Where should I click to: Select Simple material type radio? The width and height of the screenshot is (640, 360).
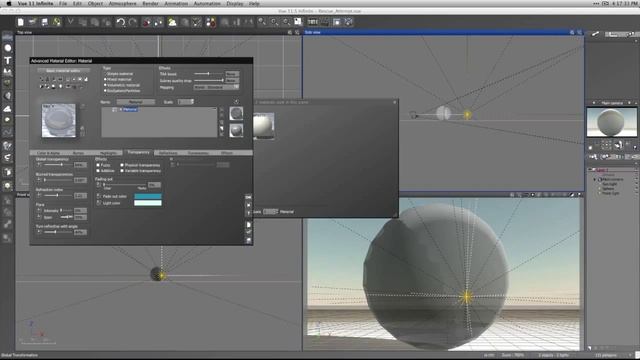pyautogui.click(x=105, y=74)
